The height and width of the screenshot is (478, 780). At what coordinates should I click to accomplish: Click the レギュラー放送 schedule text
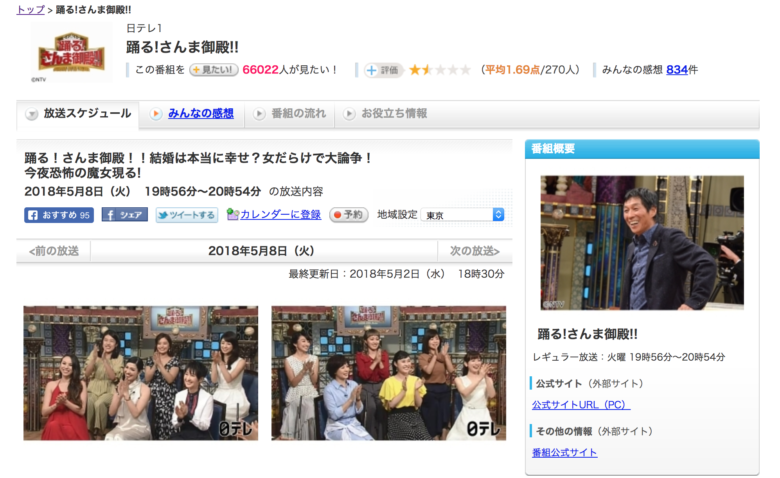point(629,357)
